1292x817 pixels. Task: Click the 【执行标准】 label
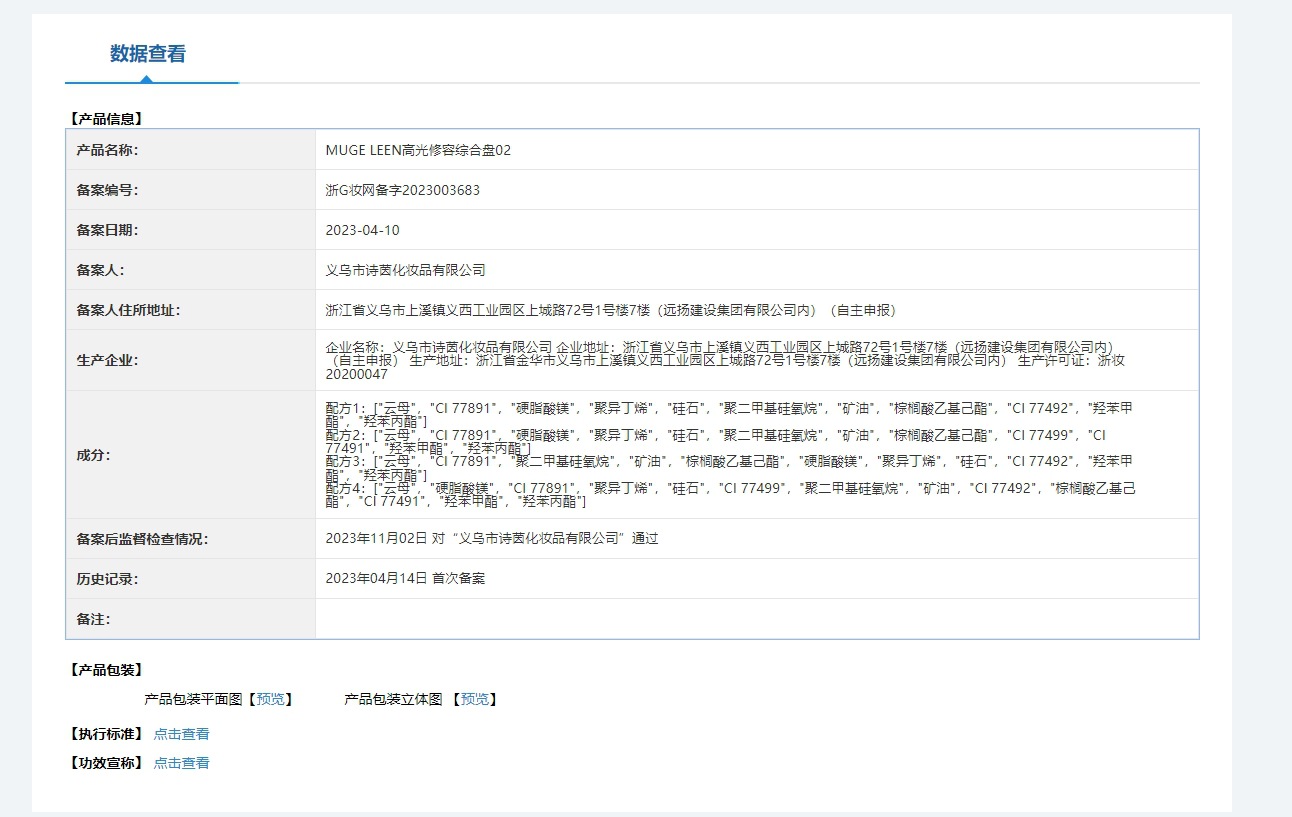106,734
